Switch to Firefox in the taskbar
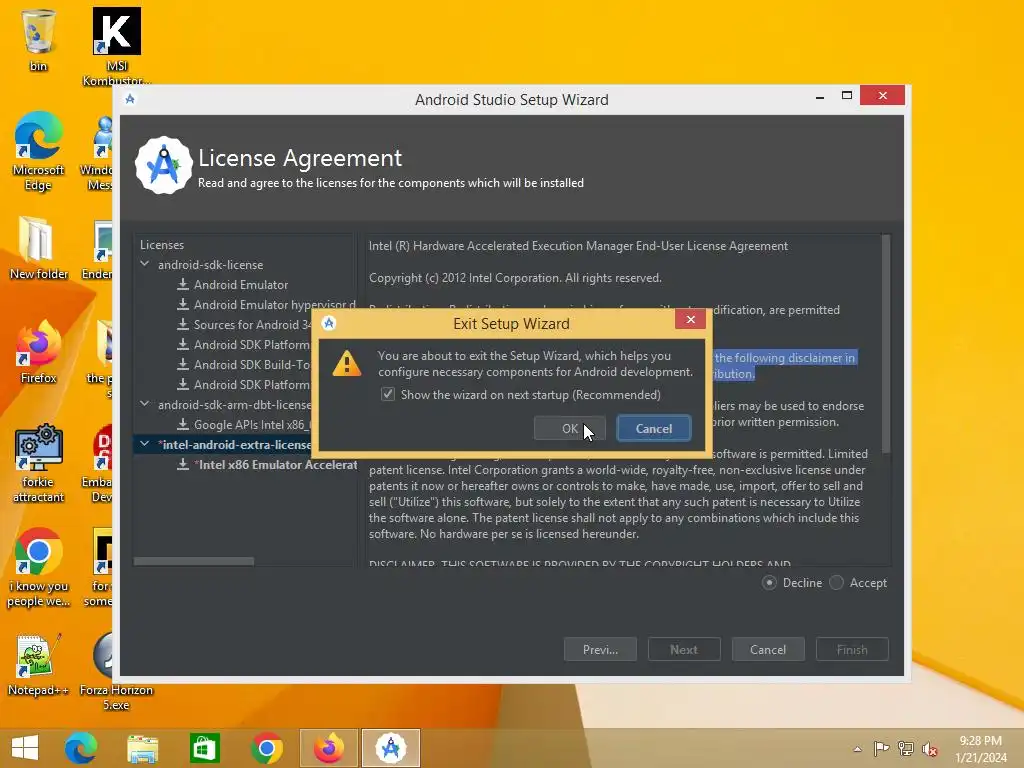The width and height of the screenshot is (1024, 768). click(x=328, y=748)
